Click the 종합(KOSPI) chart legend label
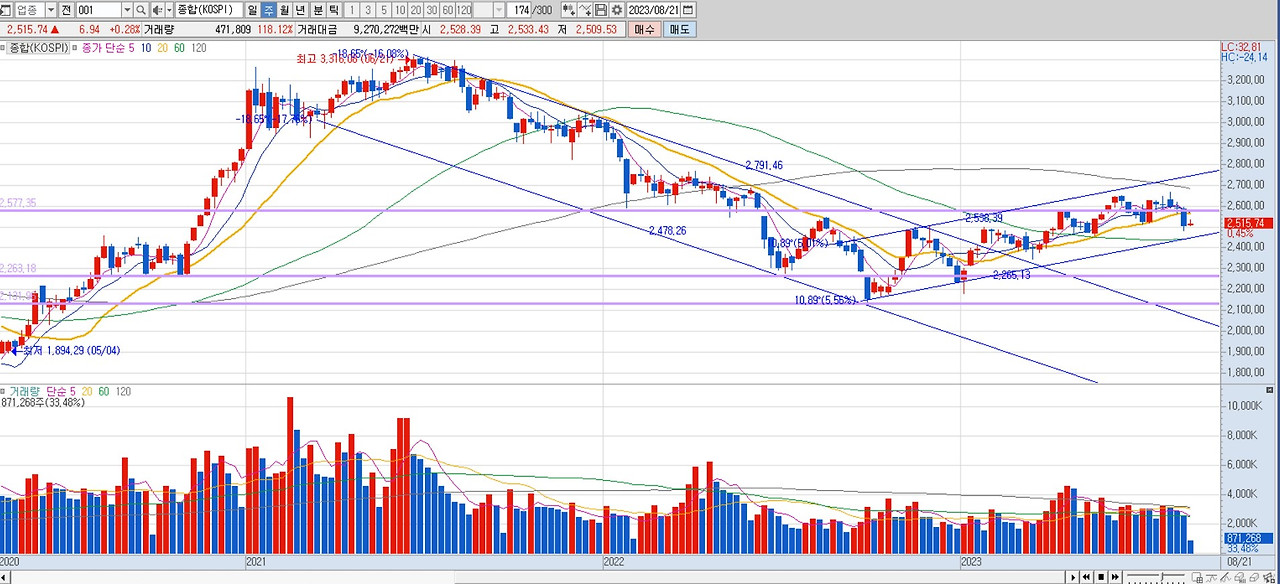 pyautogui.click(x=40, y=48)
